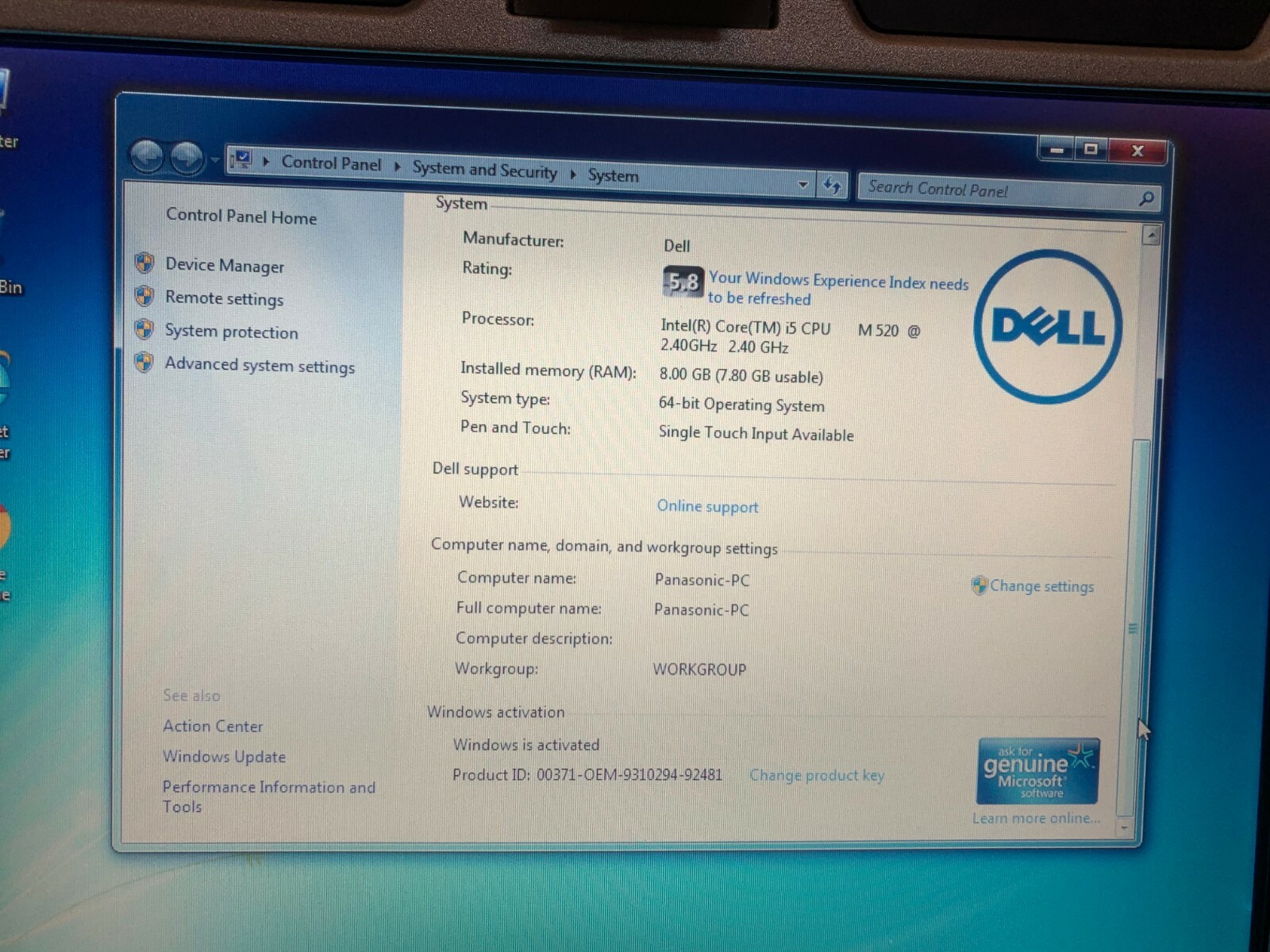
Task: Select Control Panel in the breadcrumb
Action: tap(331, 163)
